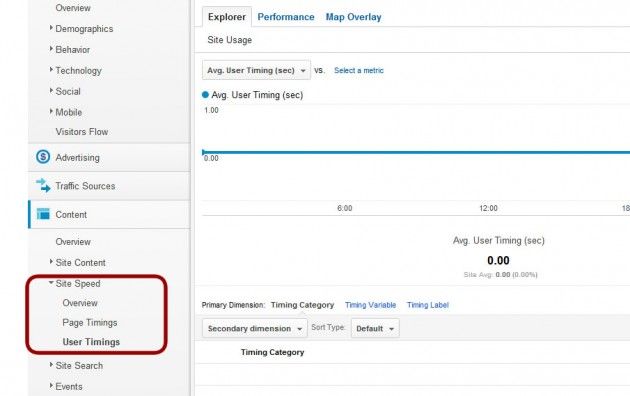Open Page Timings report
630x396 pixels.
90,323
